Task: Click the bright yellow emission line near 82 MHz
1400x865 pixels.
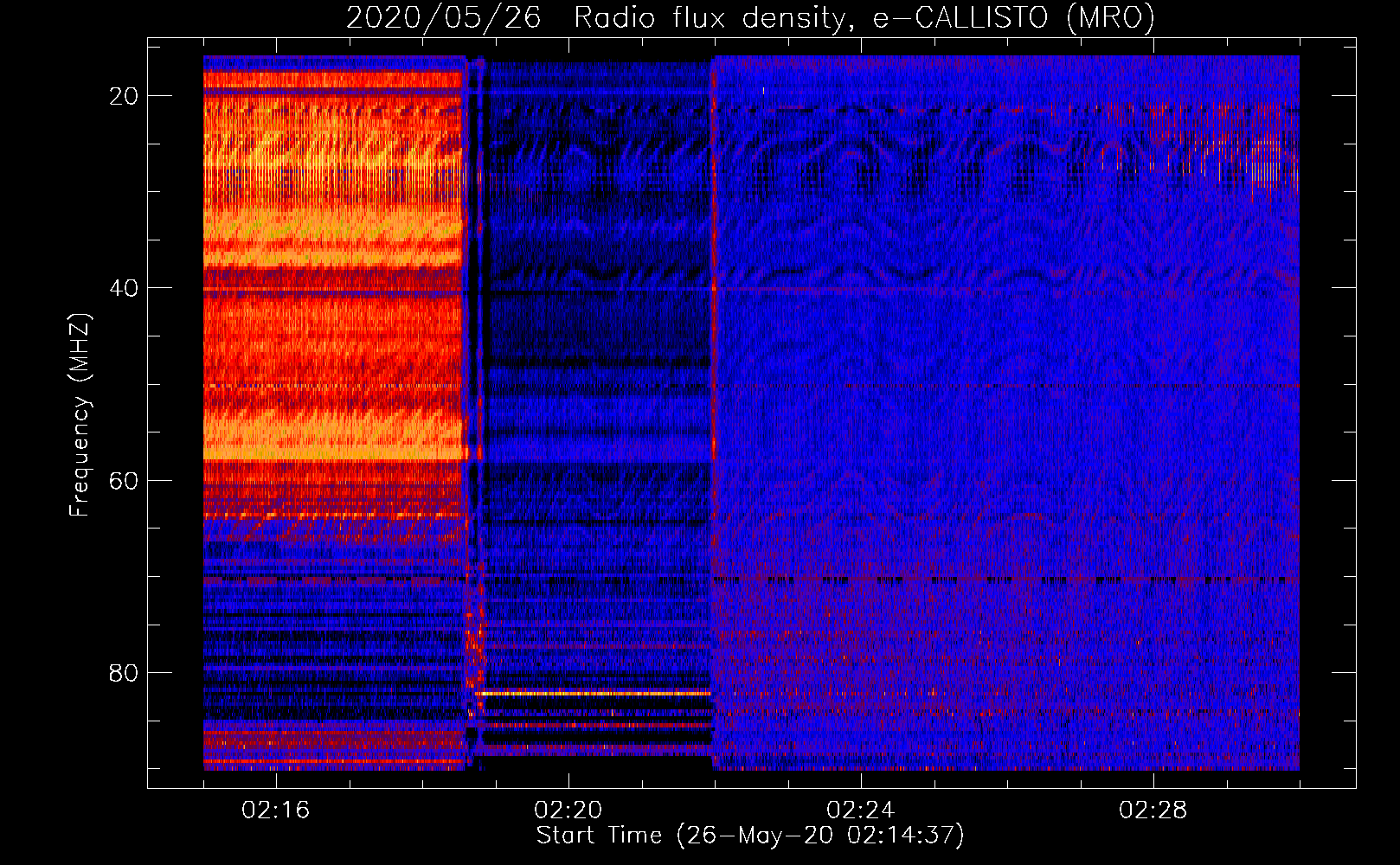Action: pyautogui.click(x=595, y=693)
